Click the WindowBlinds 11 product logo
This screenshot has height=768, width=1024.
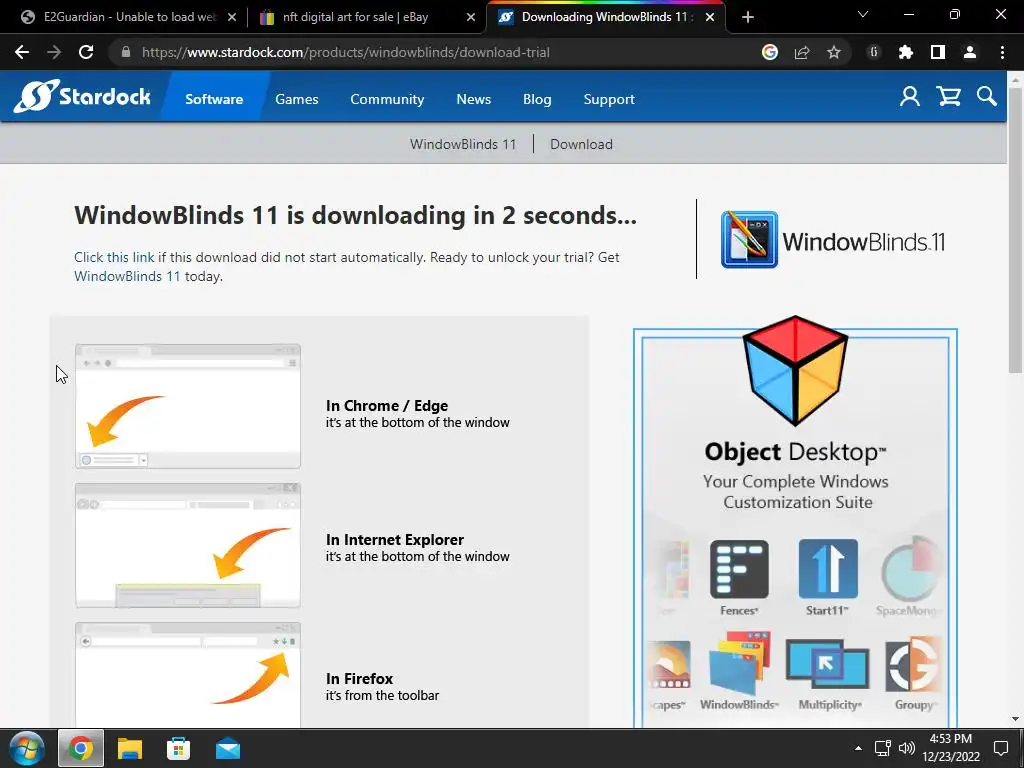[833, 240]
